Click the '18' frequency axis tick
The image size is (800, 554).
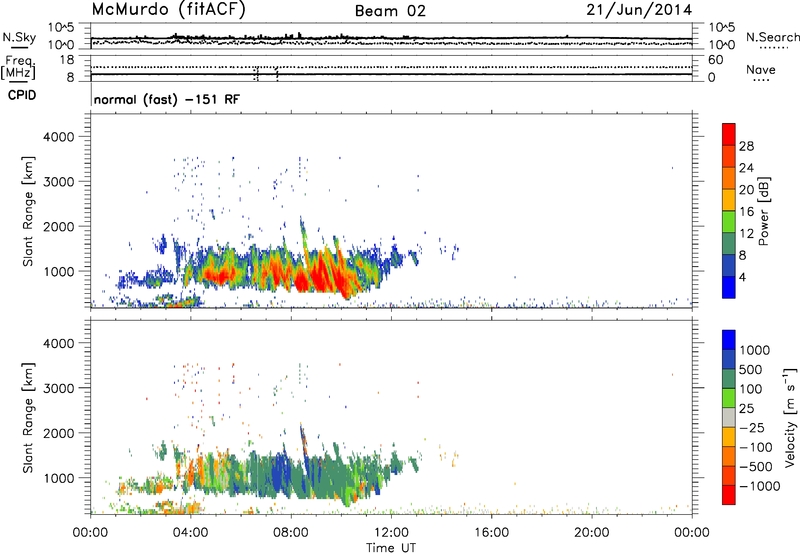pos(67,60)
